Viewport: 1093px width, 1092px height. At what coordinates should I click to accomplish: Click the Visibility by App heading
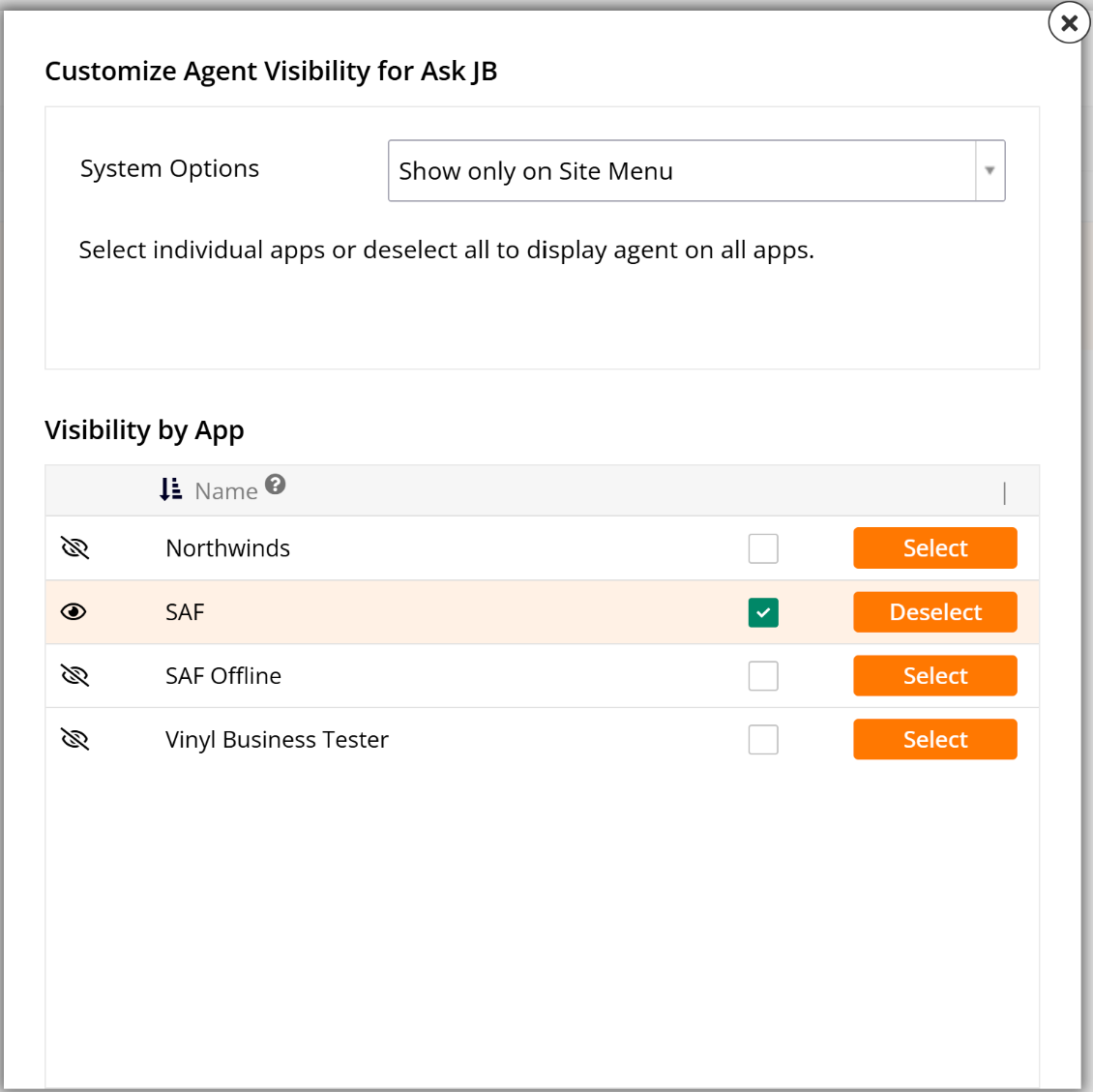pos(144,430)
